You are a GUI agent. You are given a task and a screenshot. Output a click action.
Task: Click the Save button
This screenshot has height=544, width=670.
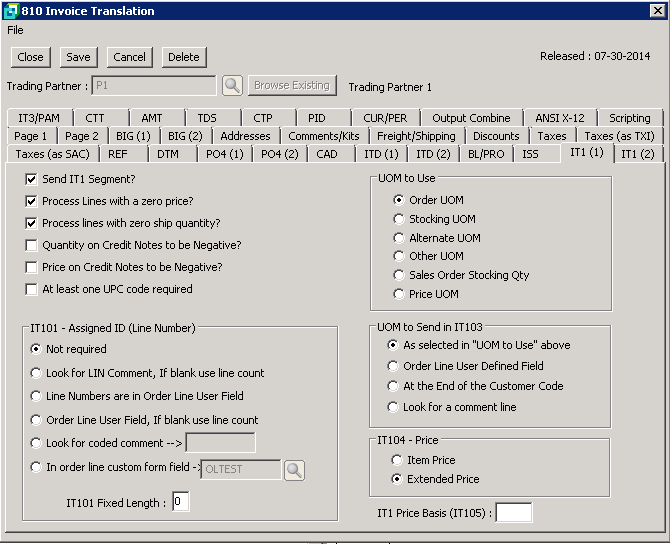[78, 57]
